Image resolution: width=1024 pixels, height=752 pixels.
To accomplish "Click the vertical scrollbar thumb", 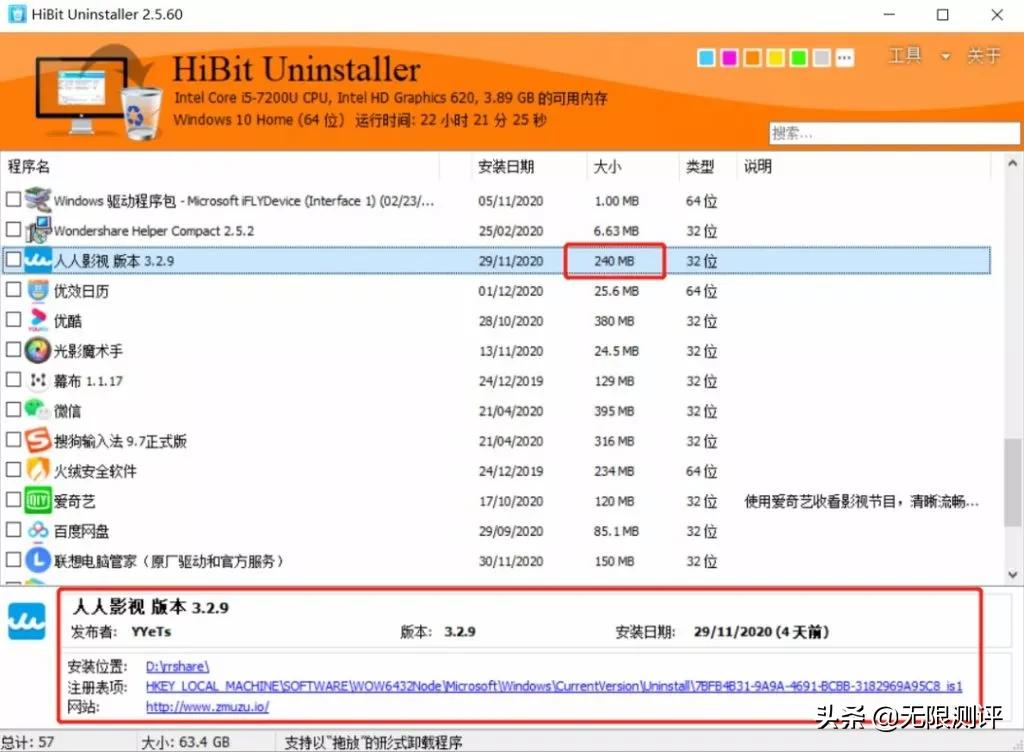I will (1012, 482).
